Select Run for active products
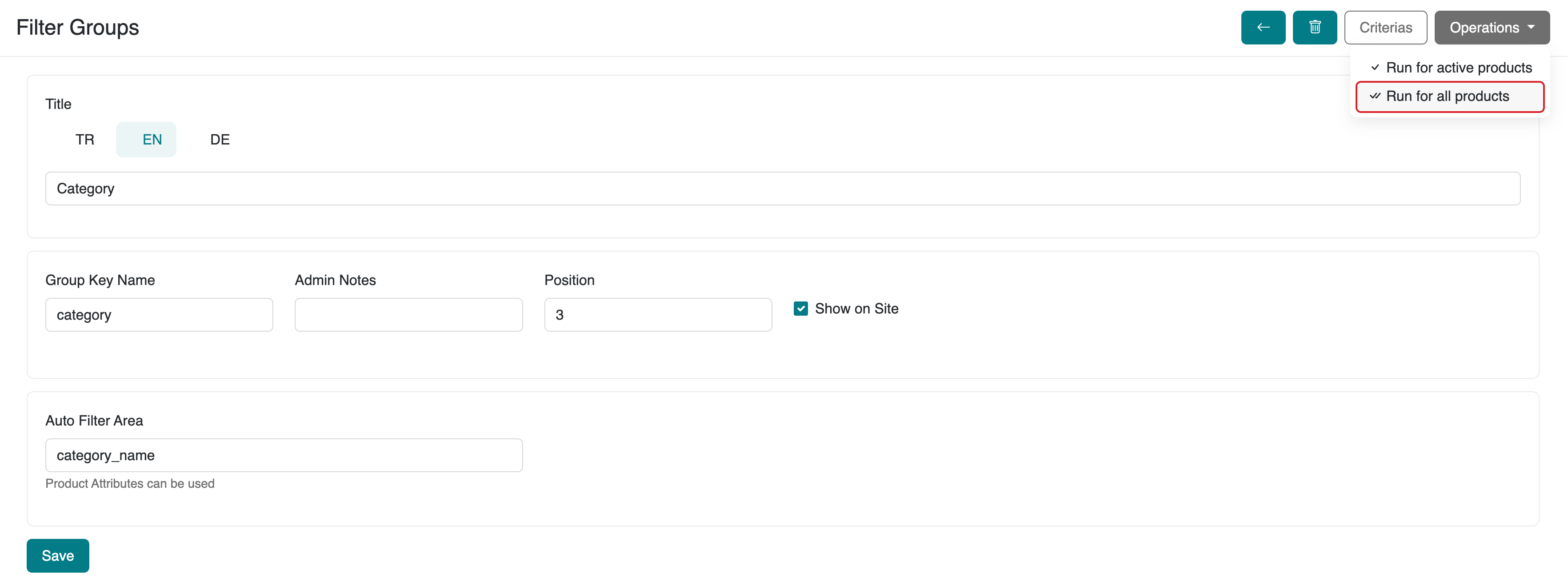Screen dimensions: 1568x586 [x=1458, y=68]
